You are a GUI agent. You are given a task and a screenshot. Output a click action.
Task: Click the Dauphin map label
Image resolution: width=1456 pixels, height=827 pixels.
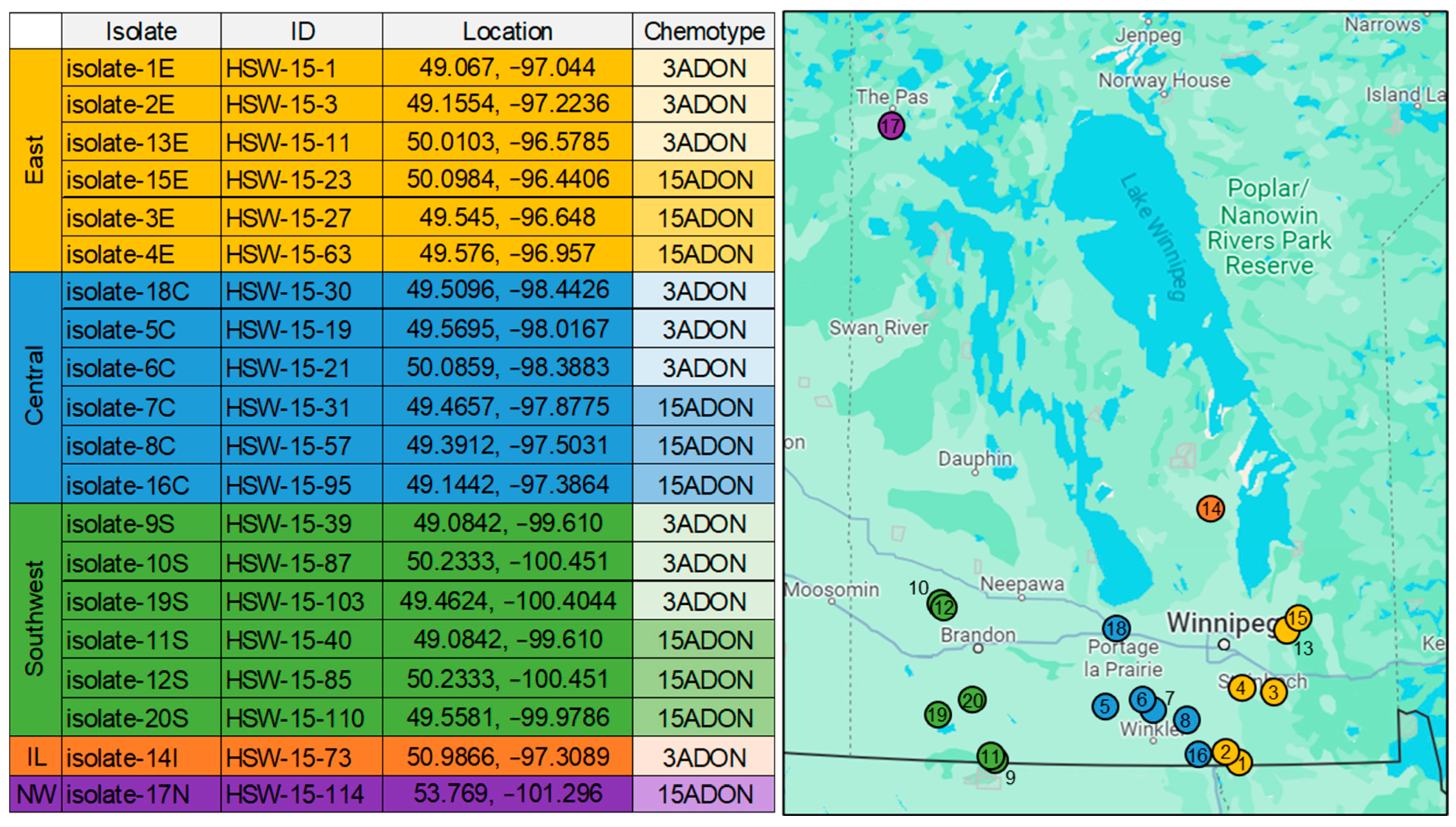click(975, 458)
